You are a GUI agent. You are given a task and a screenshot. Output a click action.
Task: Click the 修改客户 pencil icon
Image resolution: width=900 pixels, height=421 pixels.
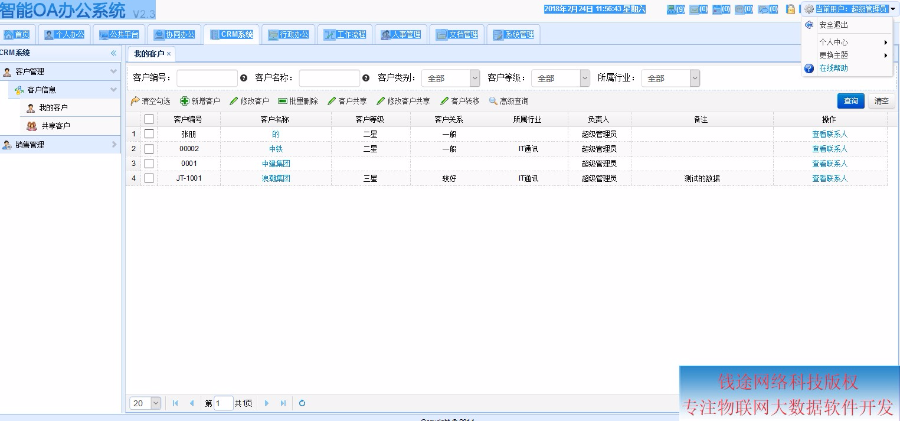(234, 101)
